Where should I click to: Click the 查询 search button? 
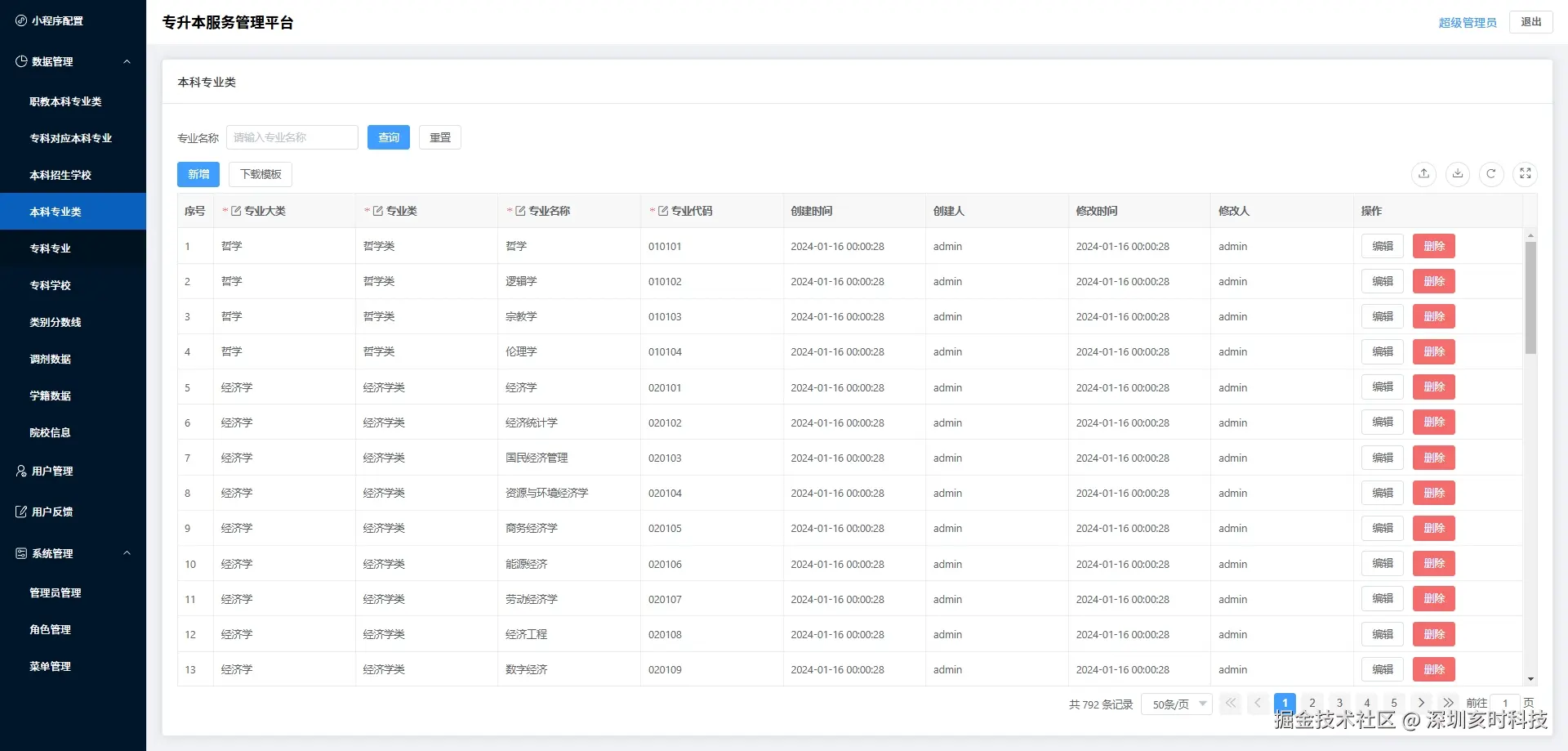pos(389,137)
